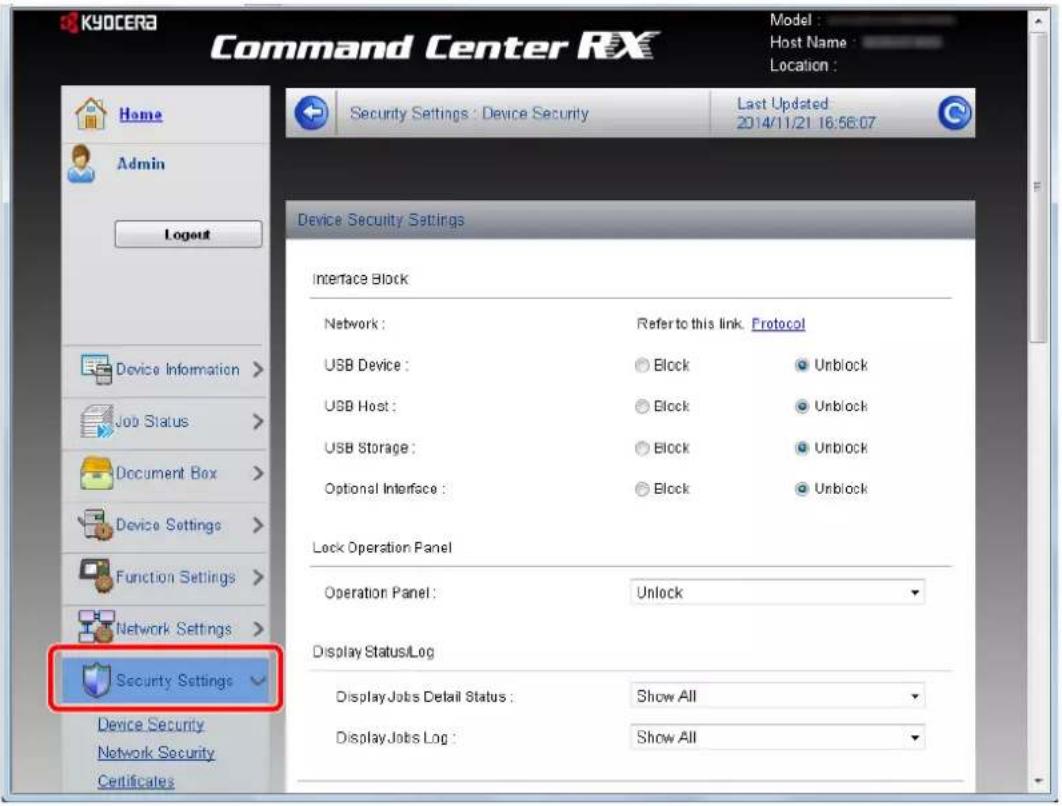Expand Device Information chevron
Screen dimensions: 1062x806
tap(257, 370)
